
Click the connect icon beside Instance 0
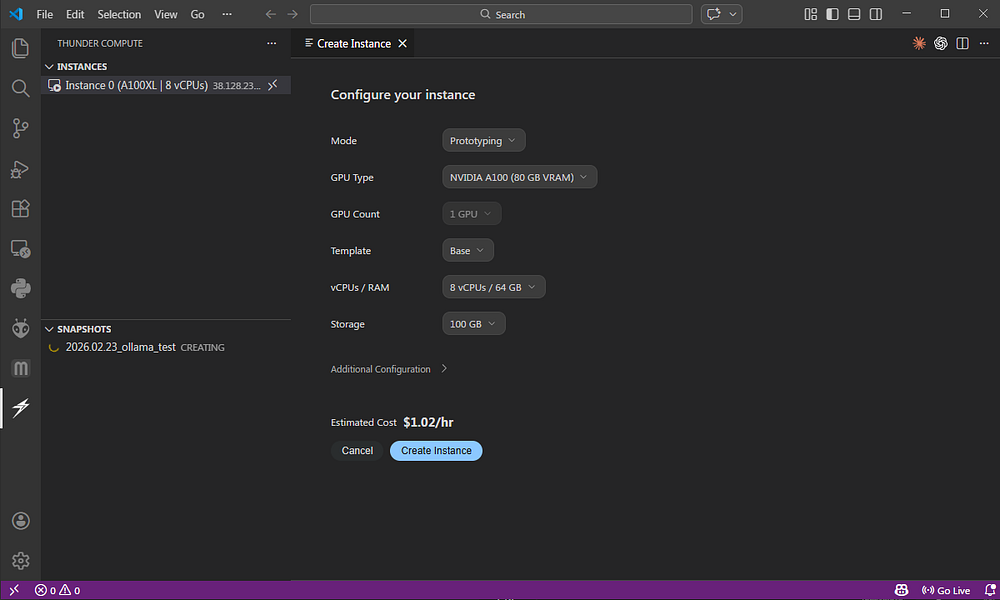pos(273,85)
